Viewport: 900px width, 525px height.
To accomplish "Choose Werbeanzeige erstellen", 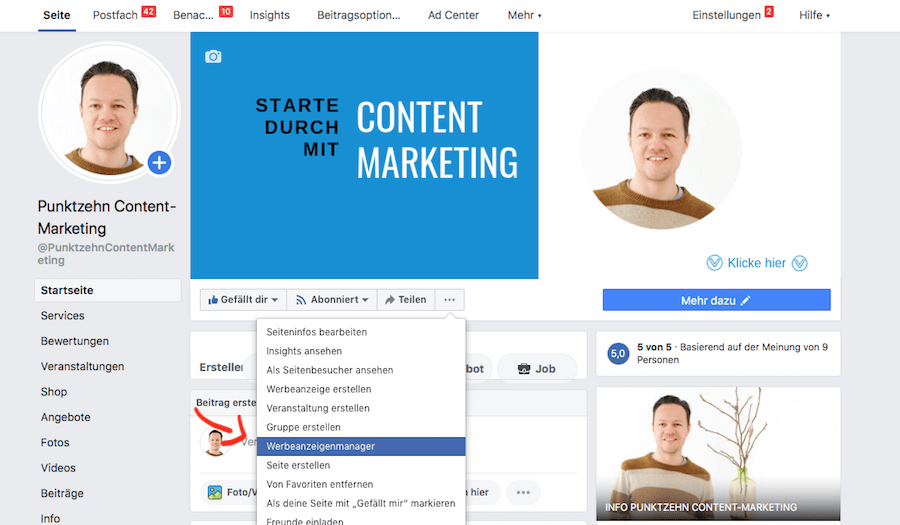I will coord(361,388).
